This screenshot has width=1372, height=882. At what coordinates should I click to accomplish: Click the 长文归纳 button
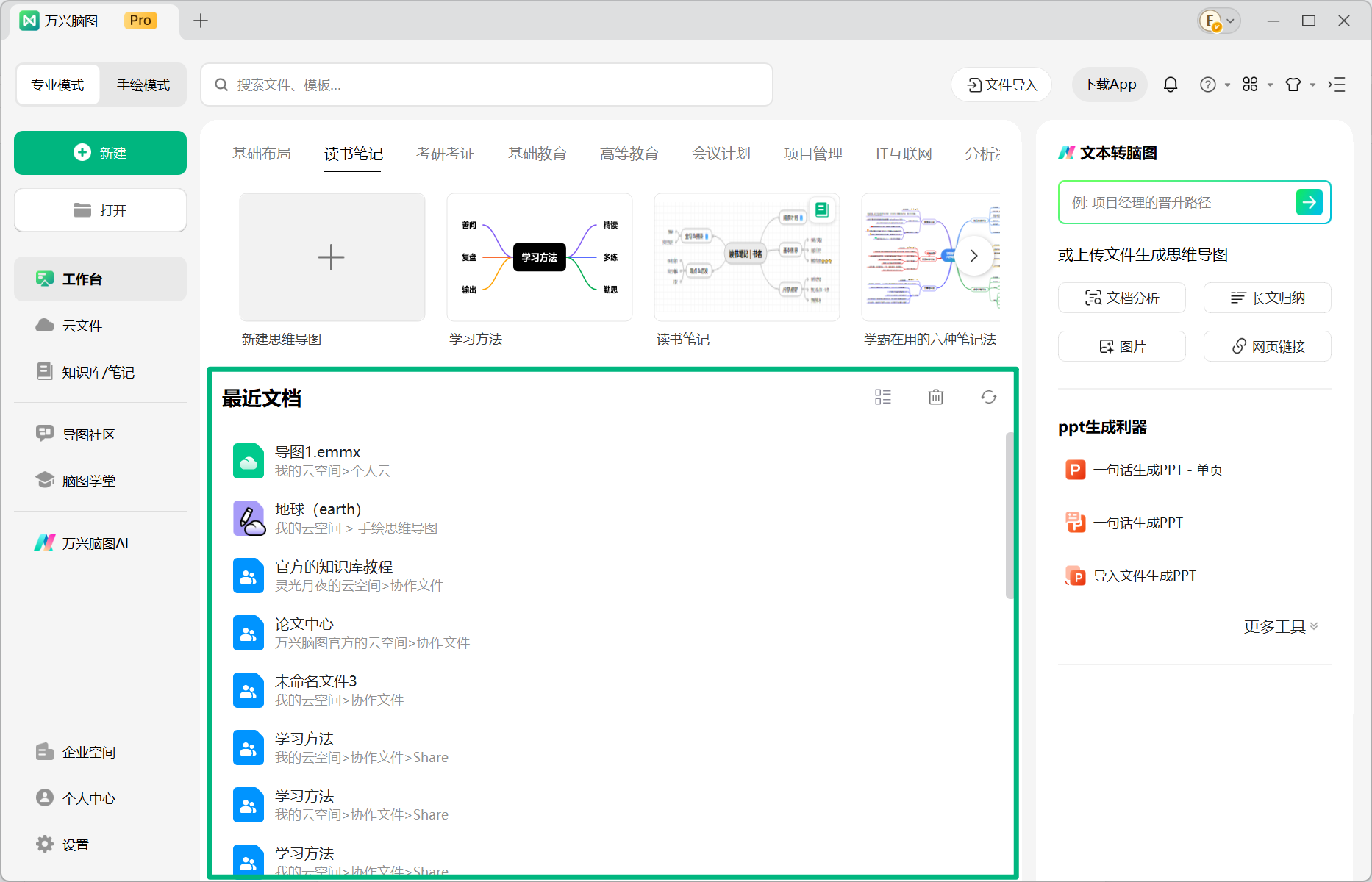(x=1268, y=298)
